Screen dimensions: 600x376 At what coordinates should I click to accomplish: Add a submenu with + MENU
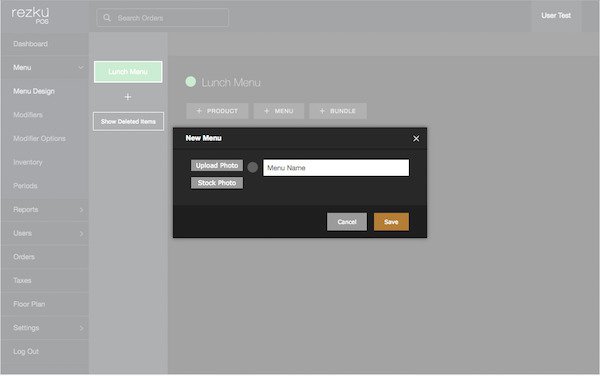tap(279, 111)
